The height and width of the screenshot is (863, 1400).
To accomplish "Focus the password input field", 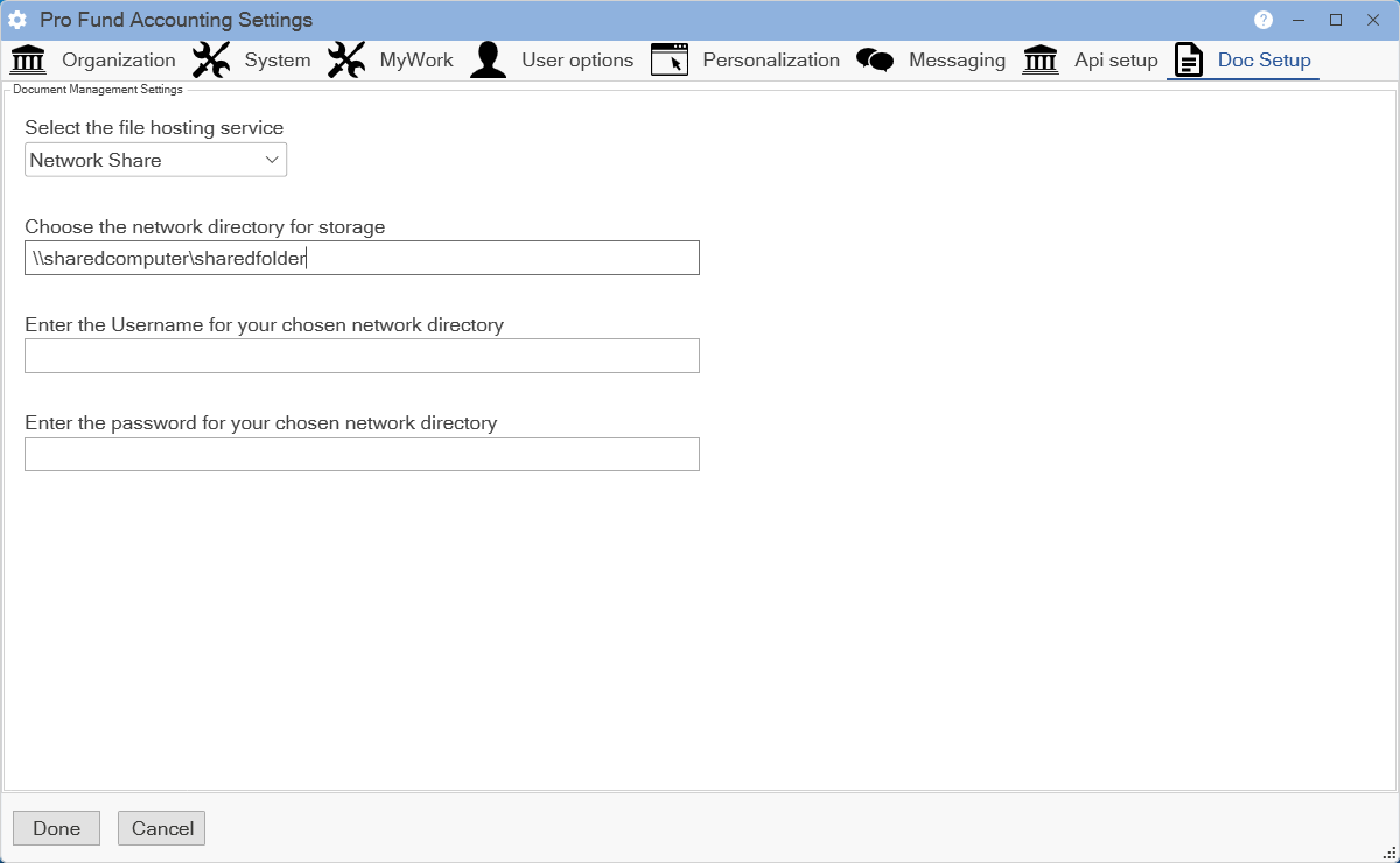I will pyautogui.click(x=362, y=454).
